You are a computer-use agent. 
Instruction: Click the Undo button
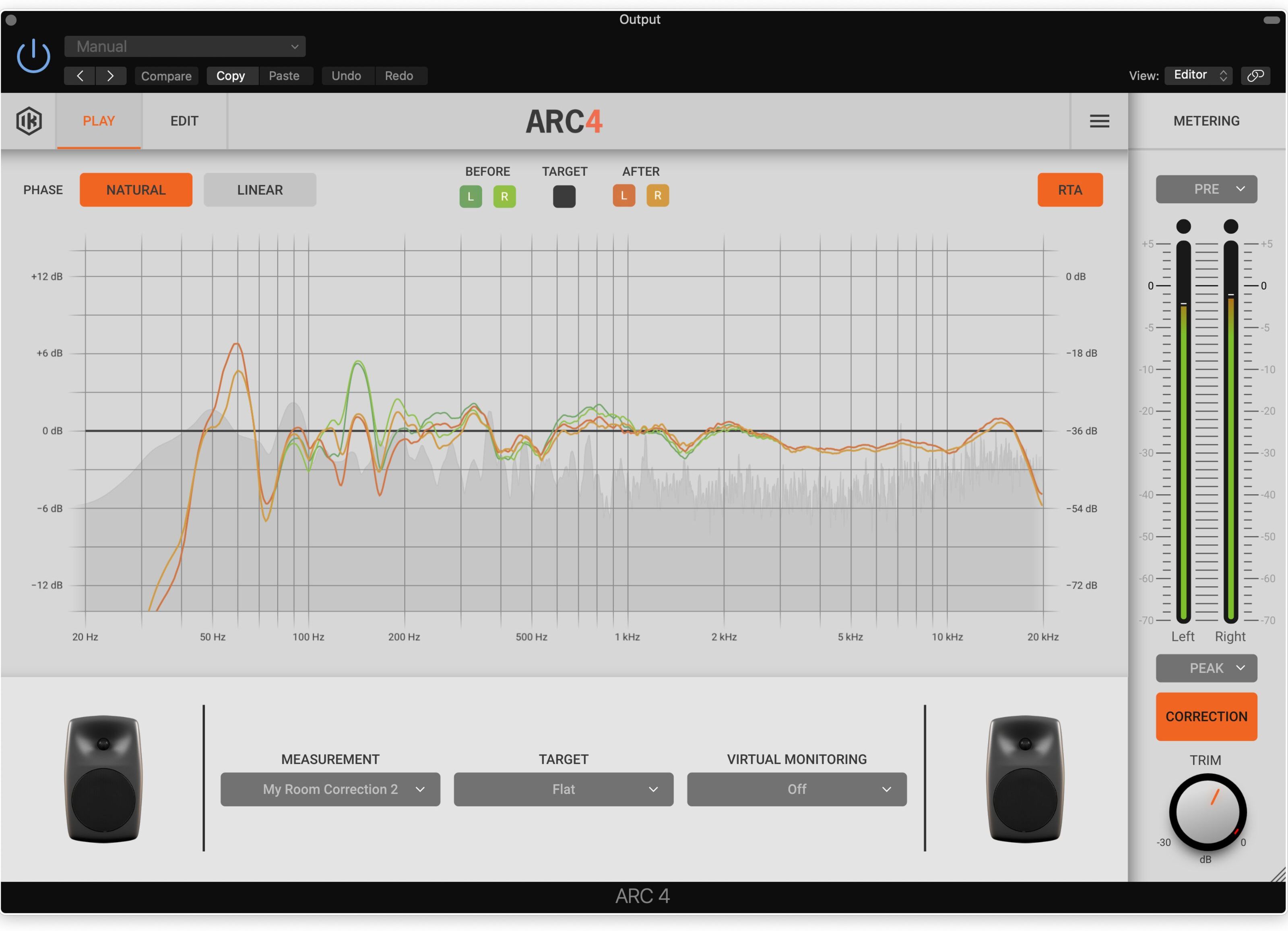(346, 75)
